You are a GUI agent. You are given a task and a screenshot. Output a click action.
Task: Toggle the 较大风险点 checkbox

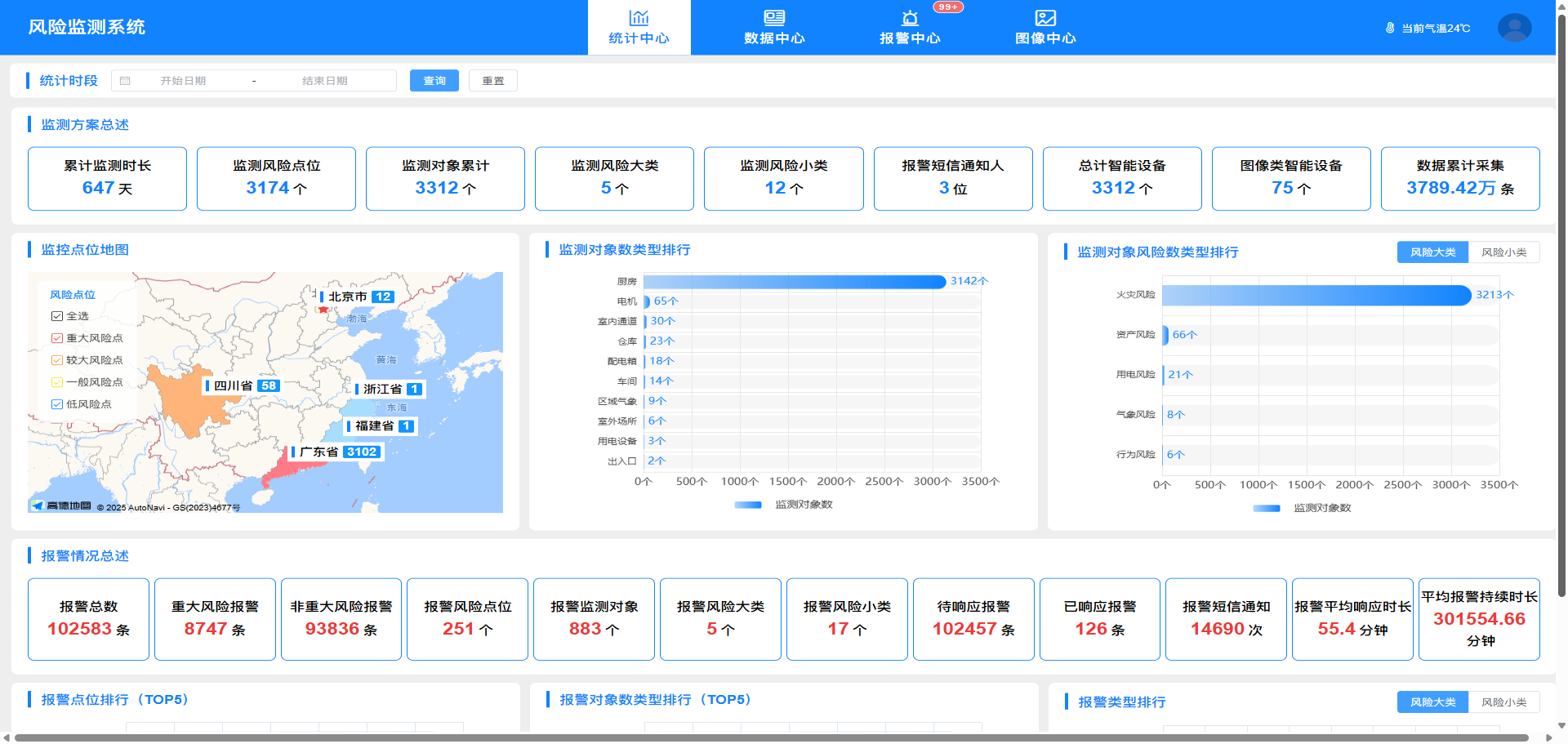(57, 360)
